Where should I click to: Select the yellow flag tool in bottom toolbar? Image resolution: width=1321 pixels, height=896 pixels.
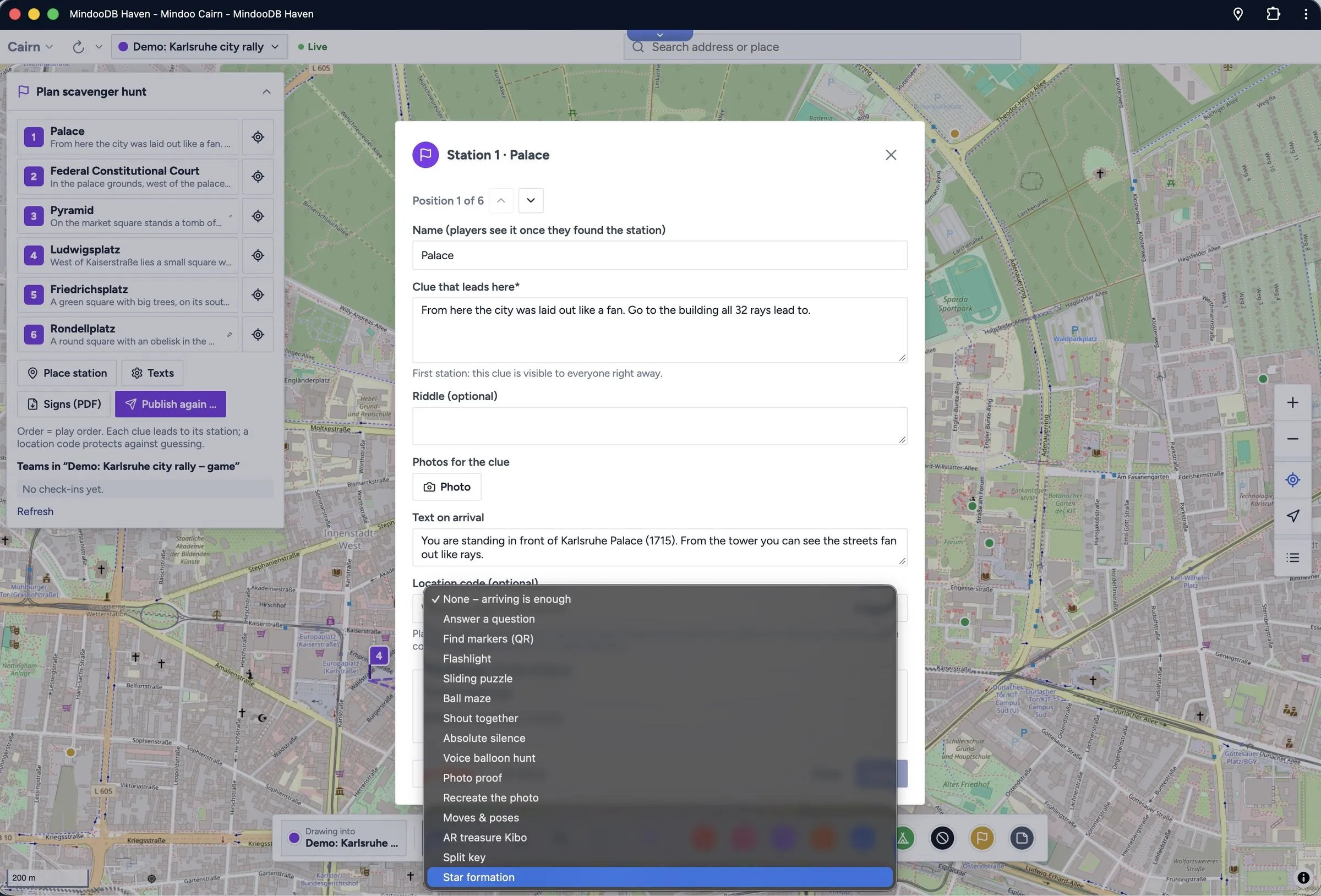click(x=981, y=838)
